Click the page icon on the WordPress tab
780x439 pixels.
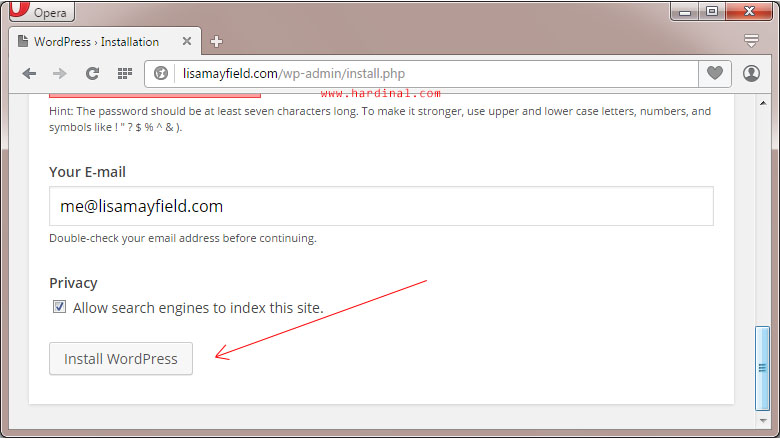pos(23,41)
